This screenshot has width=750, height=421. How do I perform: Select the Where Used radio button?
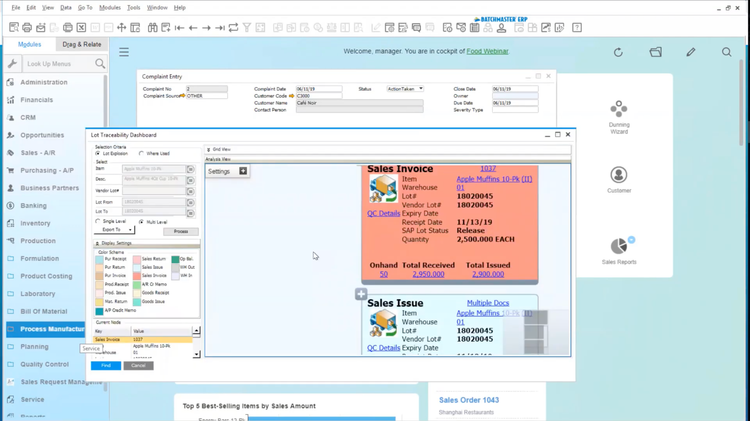click(141, 154)
